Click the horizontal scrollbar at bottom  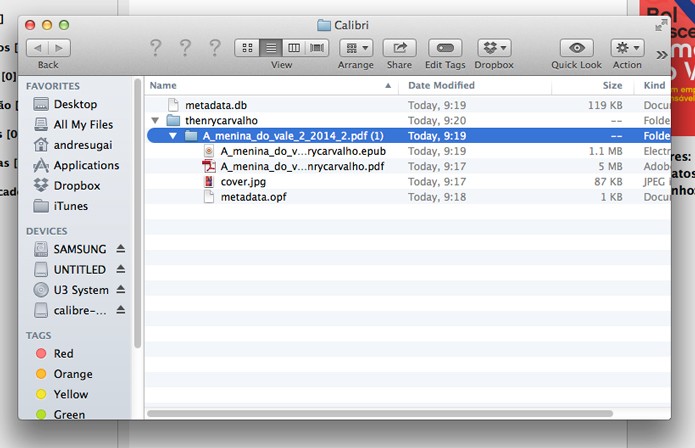click(x=380, y=413)
